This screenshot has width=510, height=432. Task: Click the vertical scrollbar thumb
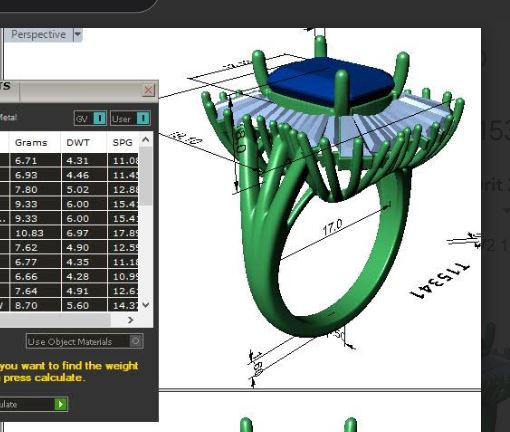pos(146,176)
